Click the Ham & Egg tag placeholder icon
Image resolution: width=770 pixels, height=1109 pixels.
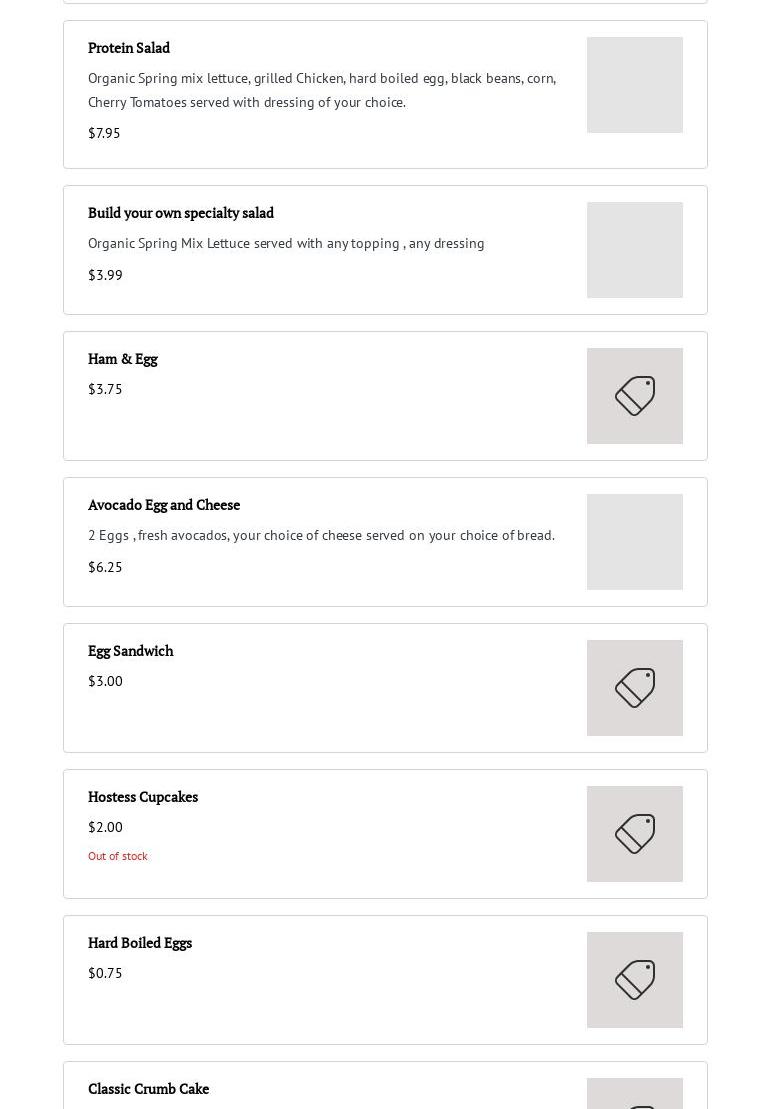pos(635,396)
